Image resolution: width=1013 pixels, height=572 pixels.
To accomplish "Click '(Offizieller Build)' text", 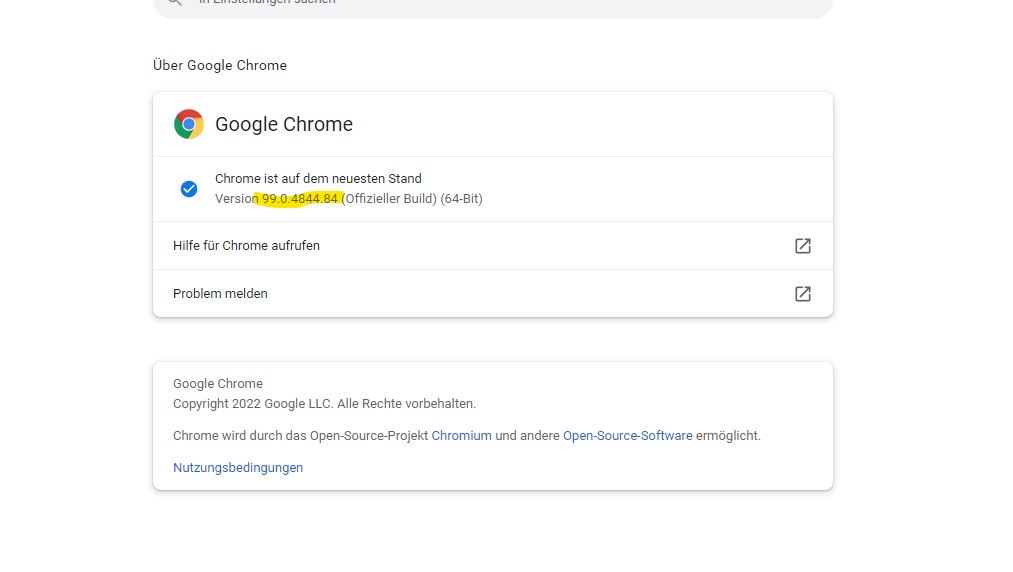I will 389,198.
